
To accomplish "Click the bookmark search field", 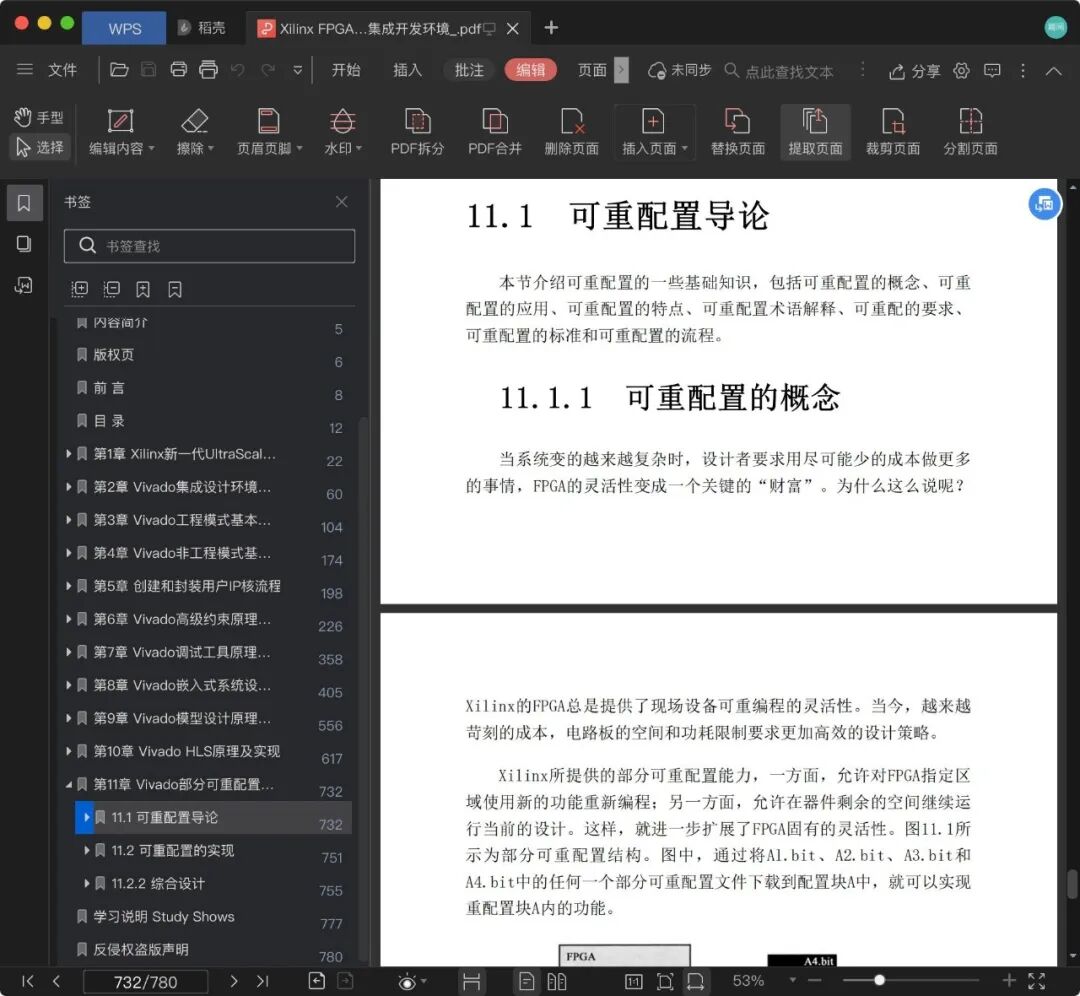I will tap(209, 246).
